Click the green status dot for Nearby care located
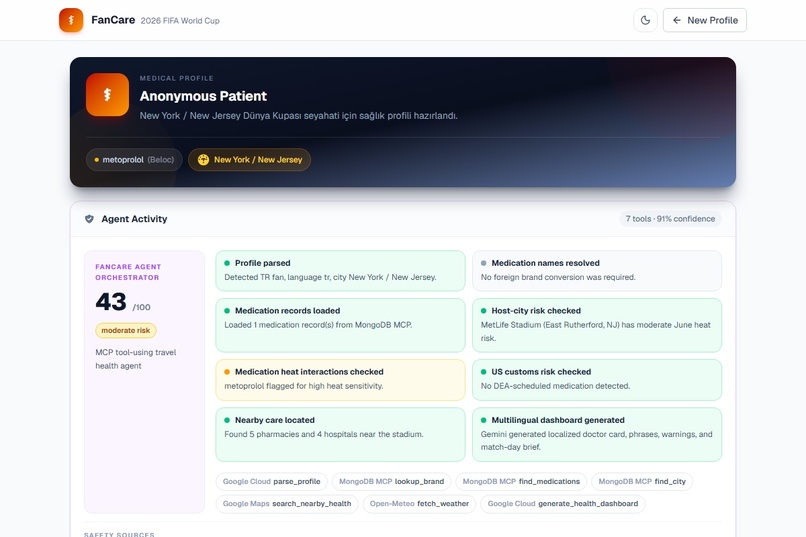 (x=227, y=420)
